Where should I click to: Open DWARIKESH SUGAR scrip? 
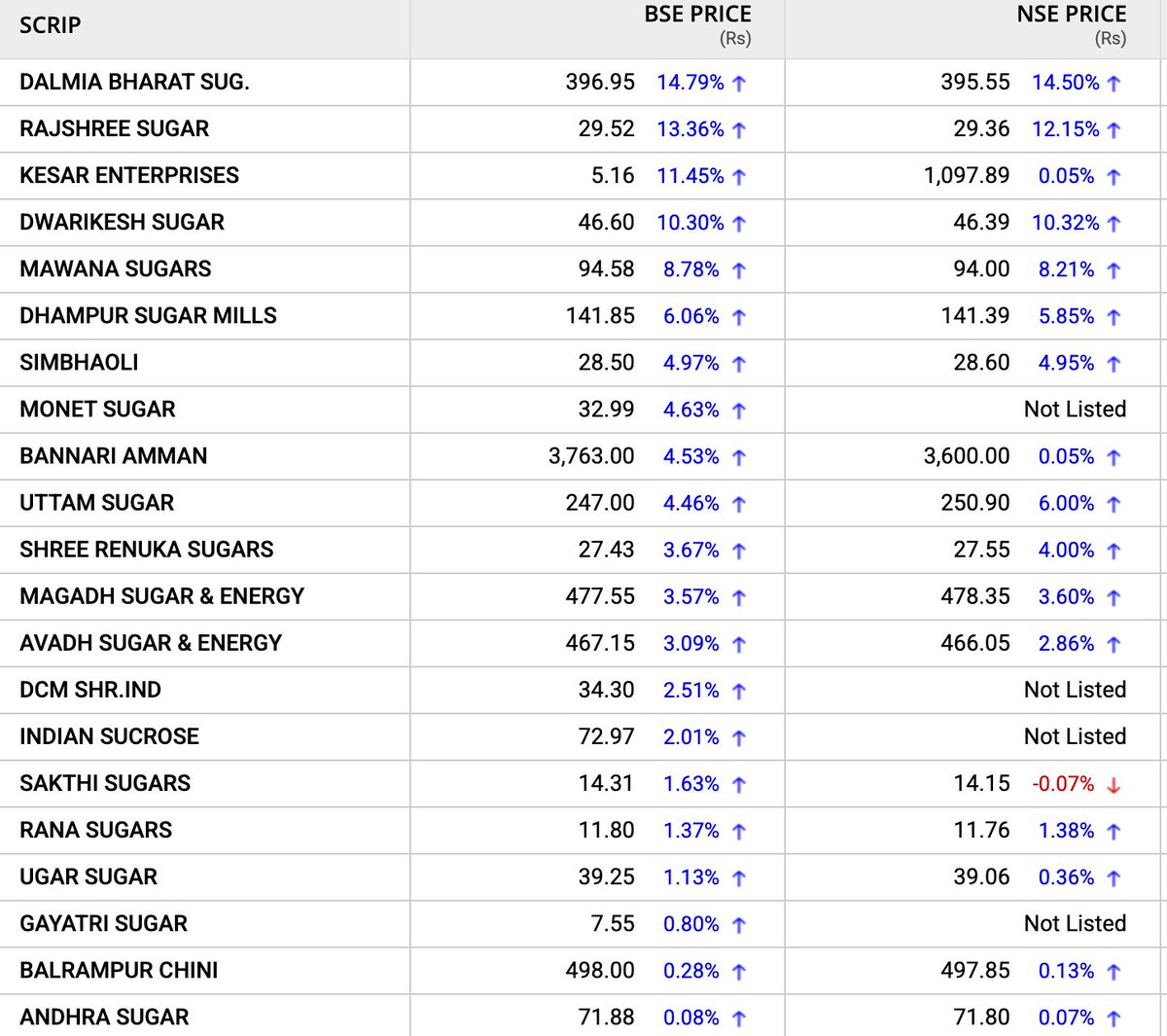pos(122,222)
